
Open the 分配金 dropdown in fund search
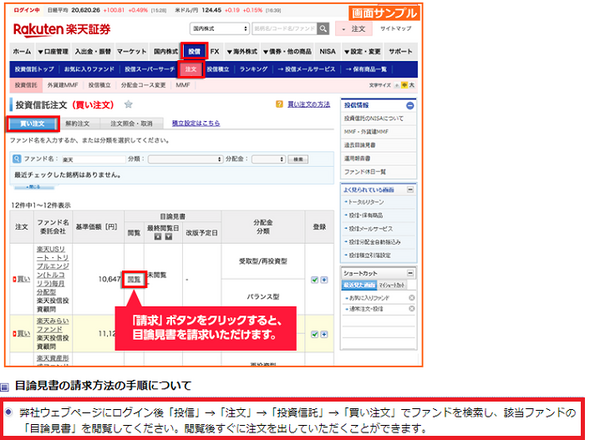coord(269,159)
